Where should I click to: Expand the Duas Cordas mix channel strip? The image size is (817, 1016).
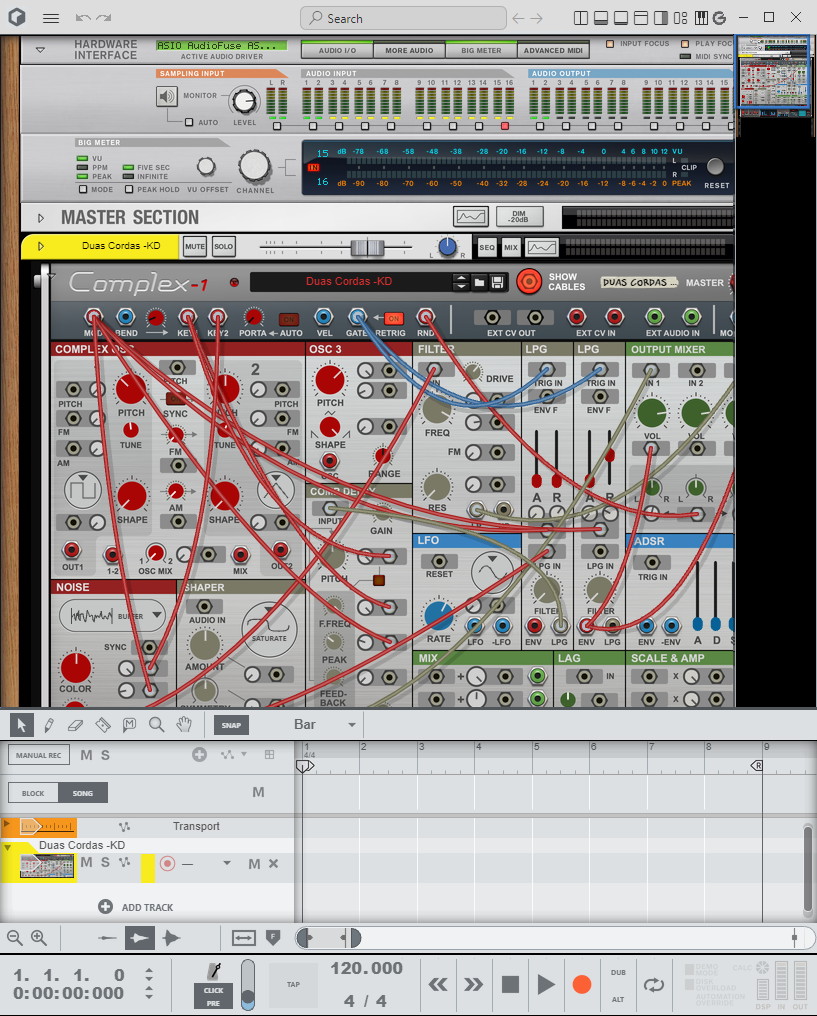point(41,246)
